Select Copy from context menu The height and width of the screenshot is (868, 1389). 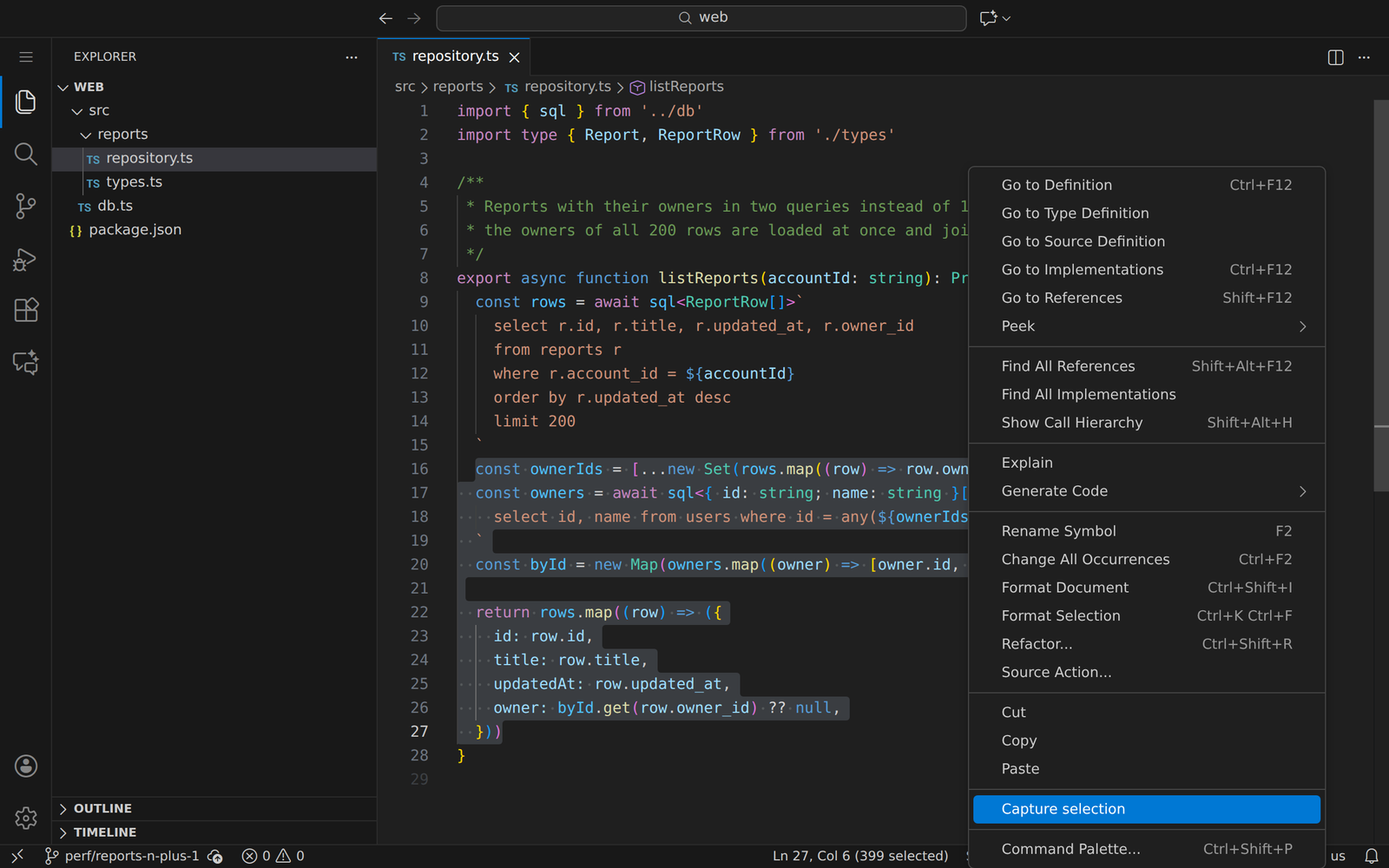[1147, 740]
